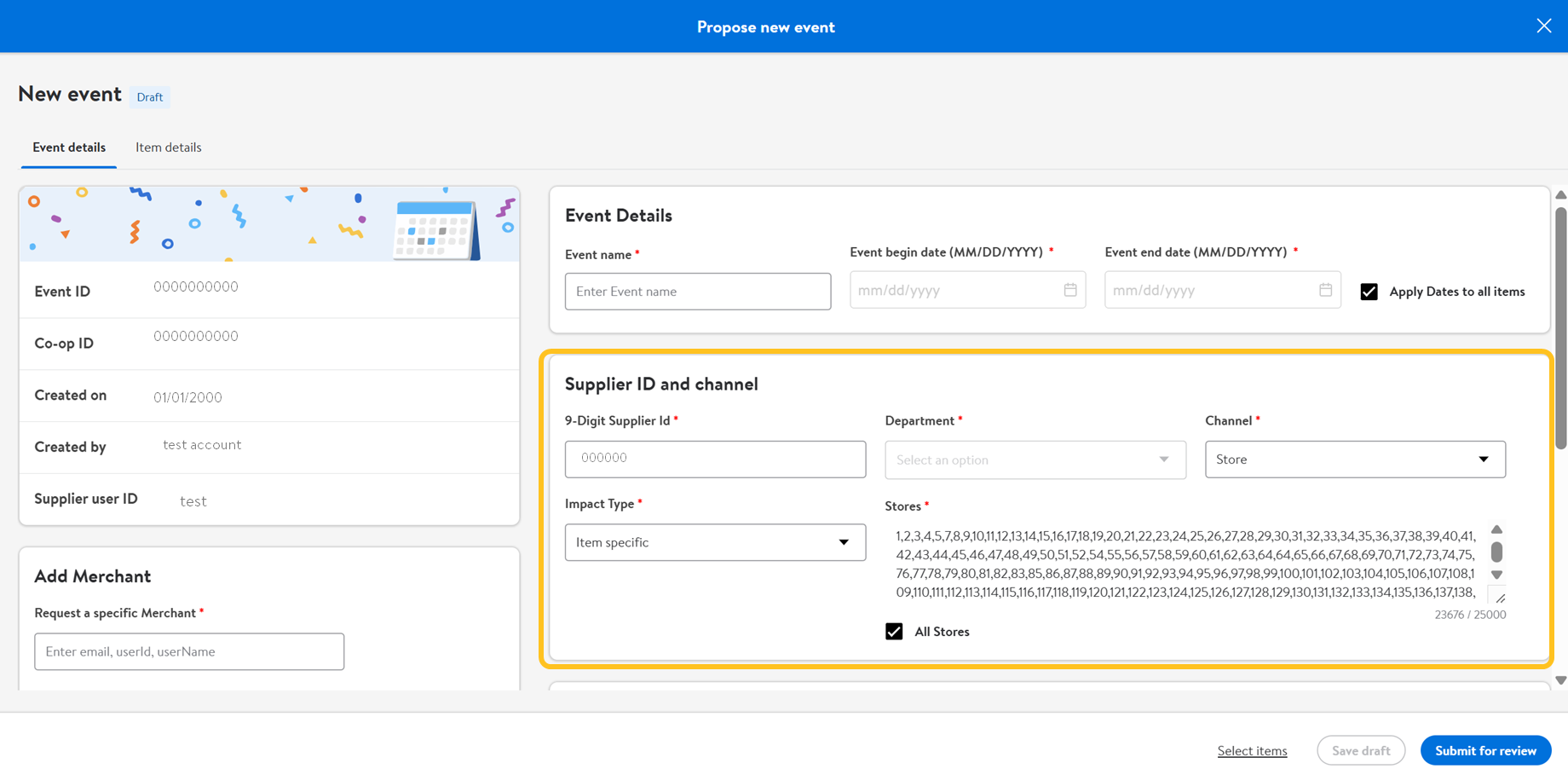
Task: Toggle the All Stores checkbox
Action: [x=894, y=632]
